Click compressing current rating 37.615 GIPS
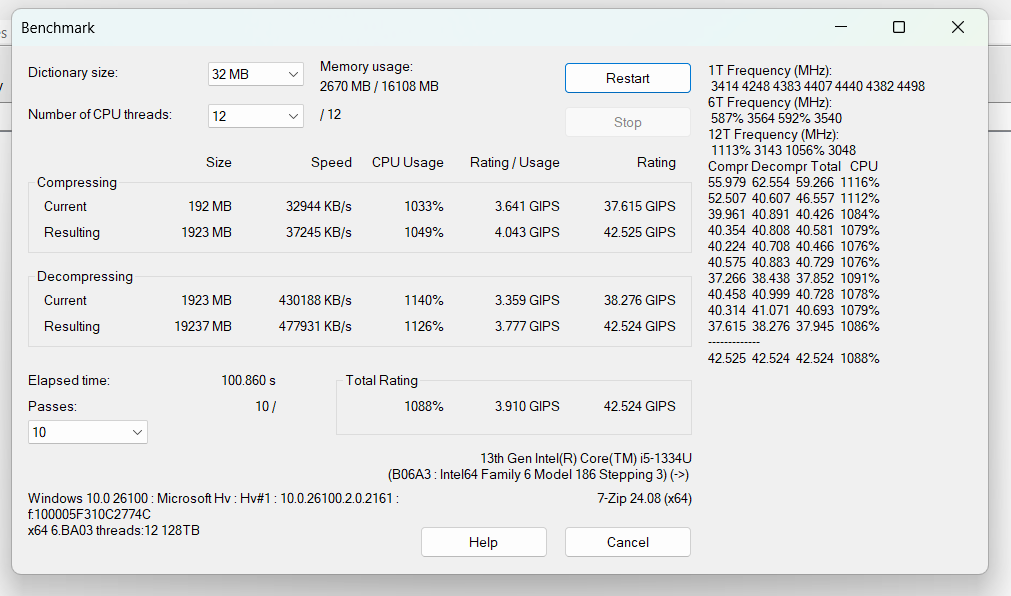The height and width of the screenshot is (596, 1011). [x=640, y=206]
